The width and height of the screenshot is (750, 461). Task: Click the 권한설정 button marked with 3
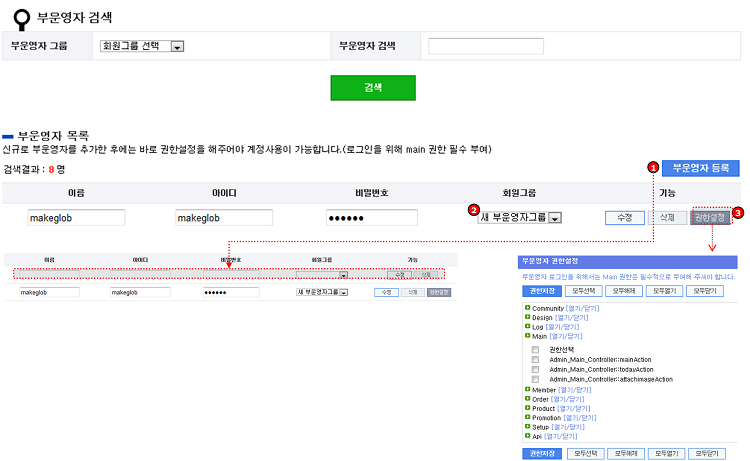tap(710, 217)
